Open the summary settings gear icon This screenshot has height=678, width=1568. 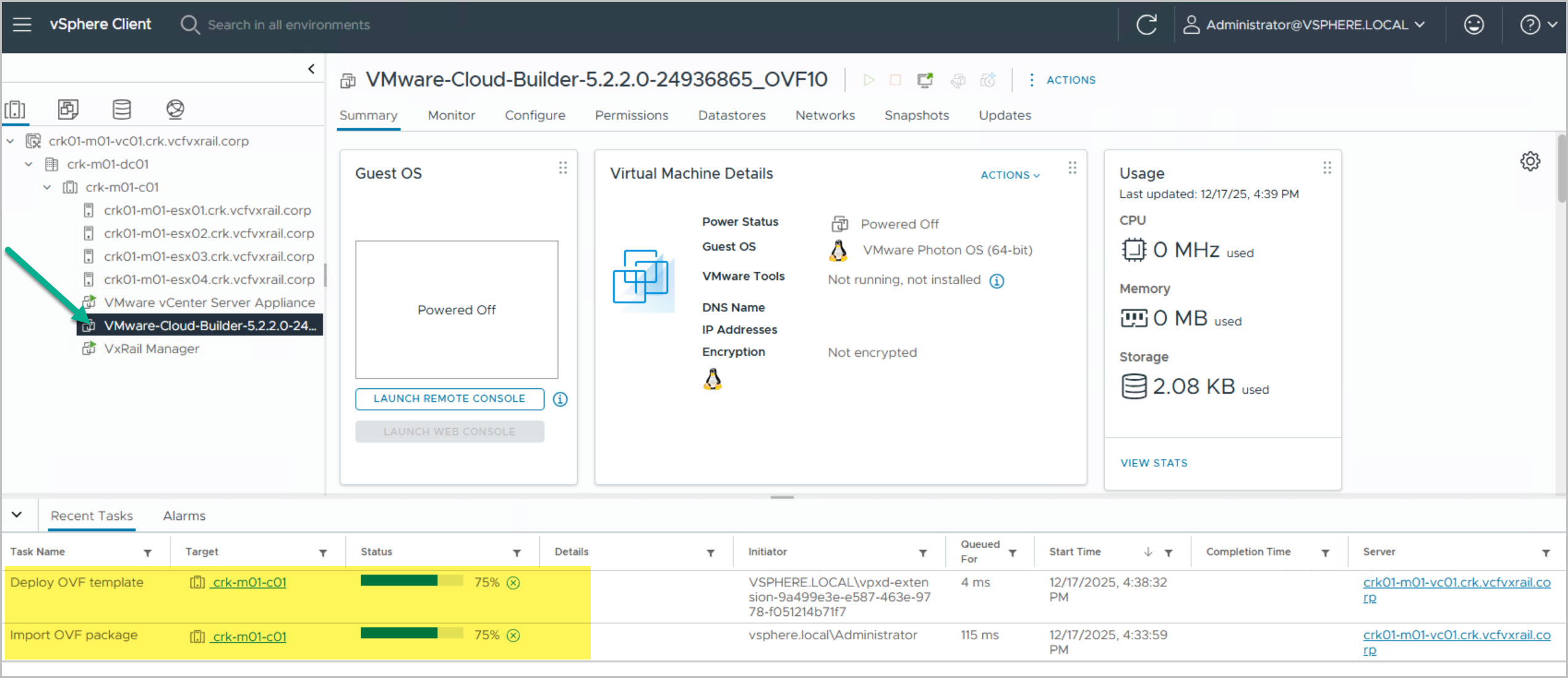click(x=1530, y=161)
